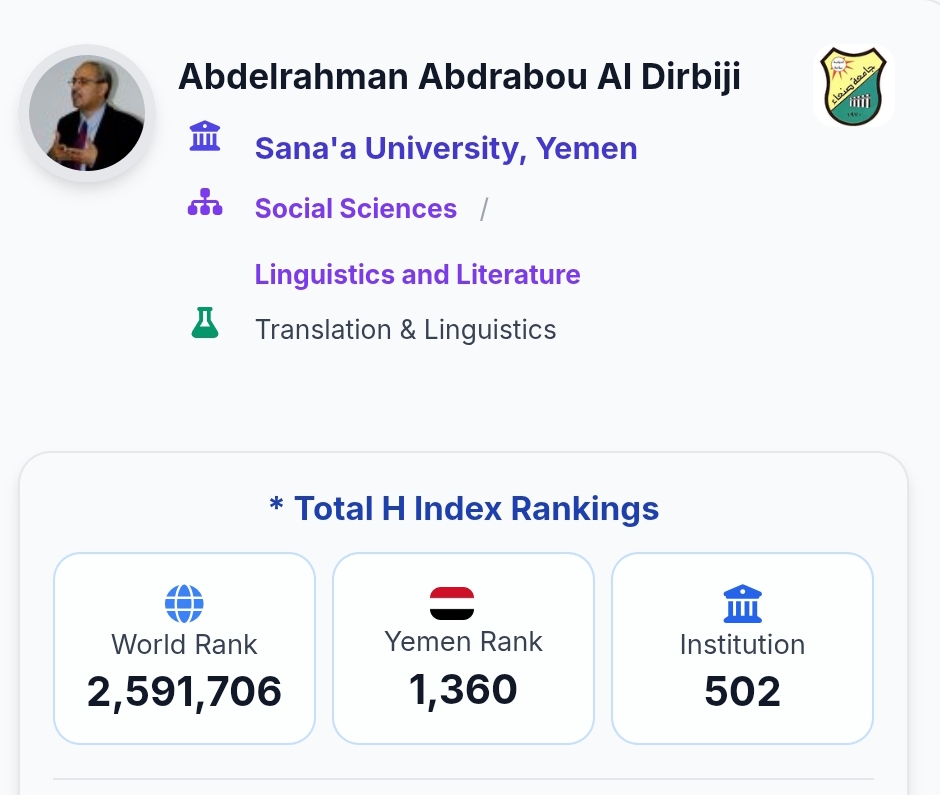
Task: Click the green flask icon beside Translation & Linguistics
Action: 205,323
